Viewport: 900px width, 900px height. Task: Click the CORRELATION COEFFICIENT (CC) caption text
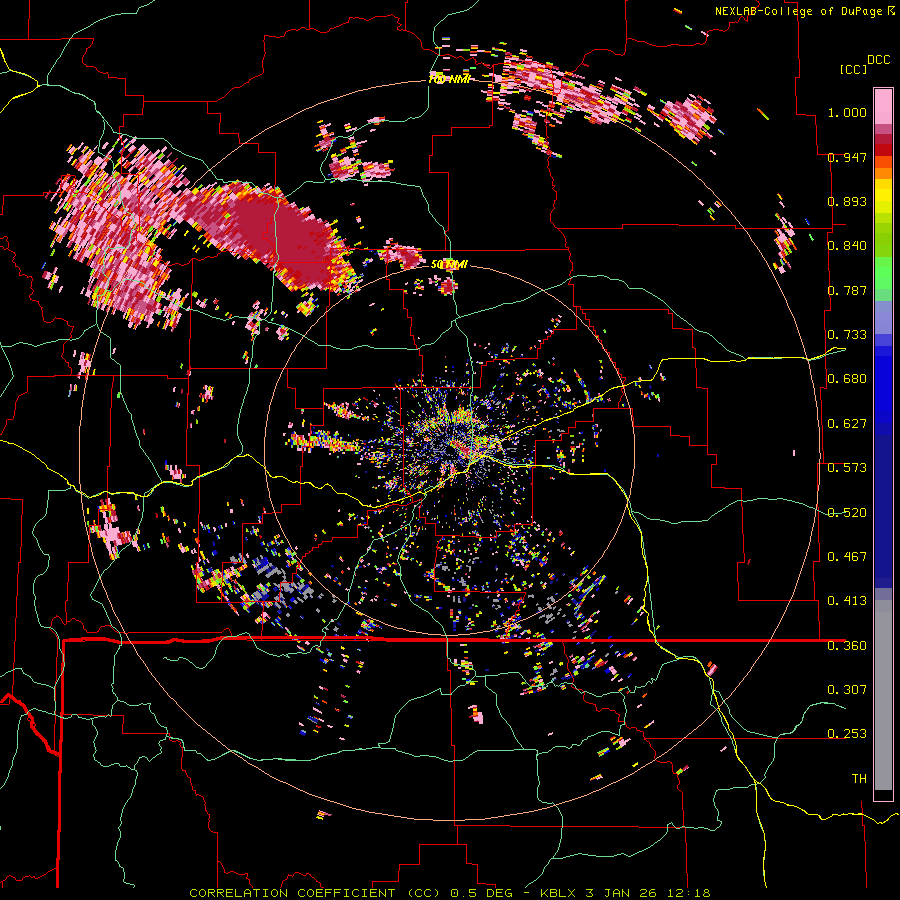pyautogui.click(x=315, y=893)
